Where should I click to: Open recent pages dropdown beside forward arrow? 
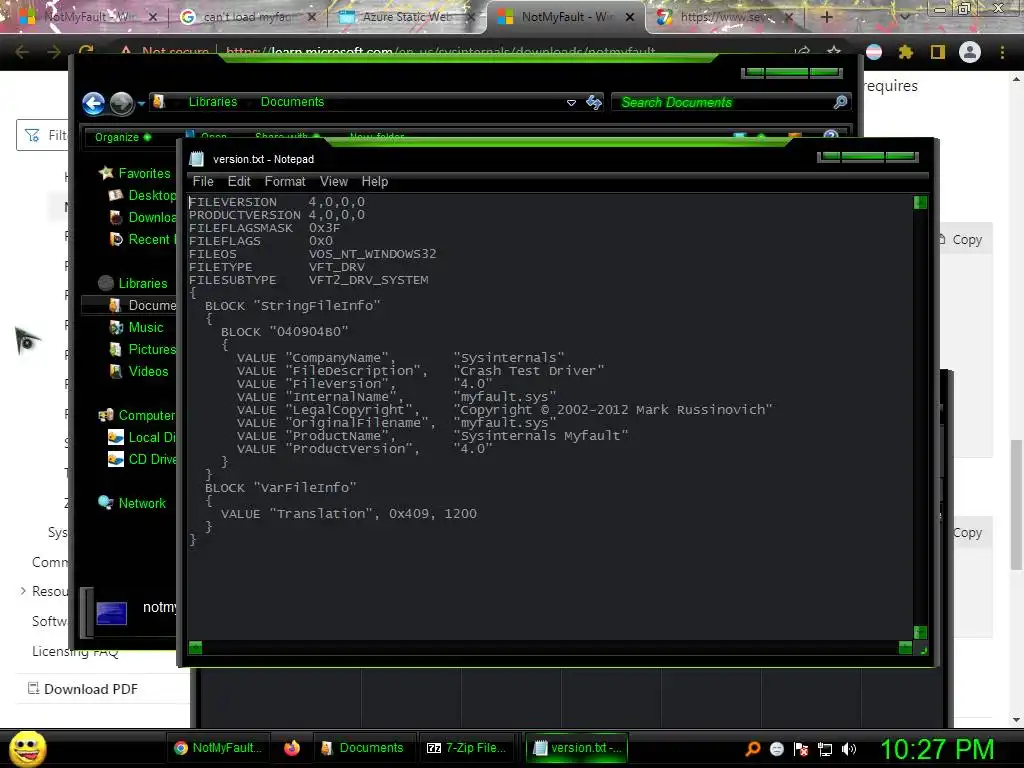(x=141, y=104)
